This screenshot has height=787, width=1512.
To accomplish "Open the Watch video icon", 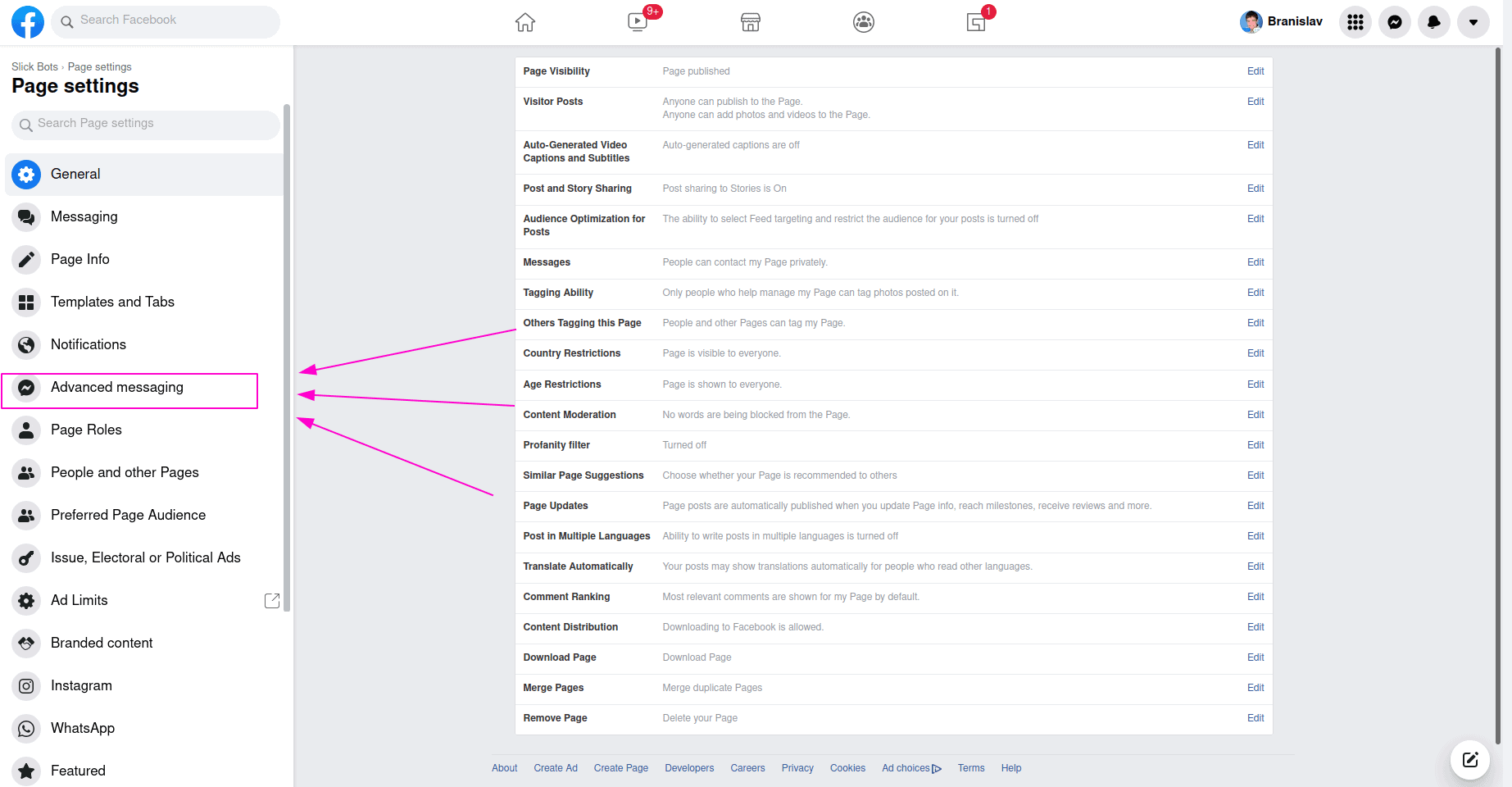I will pyautogui.click(x=638, y=22).
